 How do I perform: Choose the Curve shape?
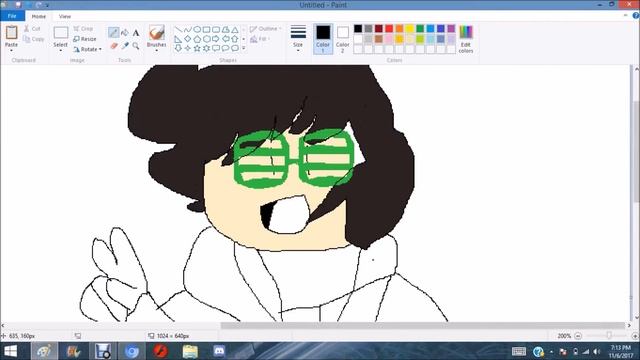[188, 30]
